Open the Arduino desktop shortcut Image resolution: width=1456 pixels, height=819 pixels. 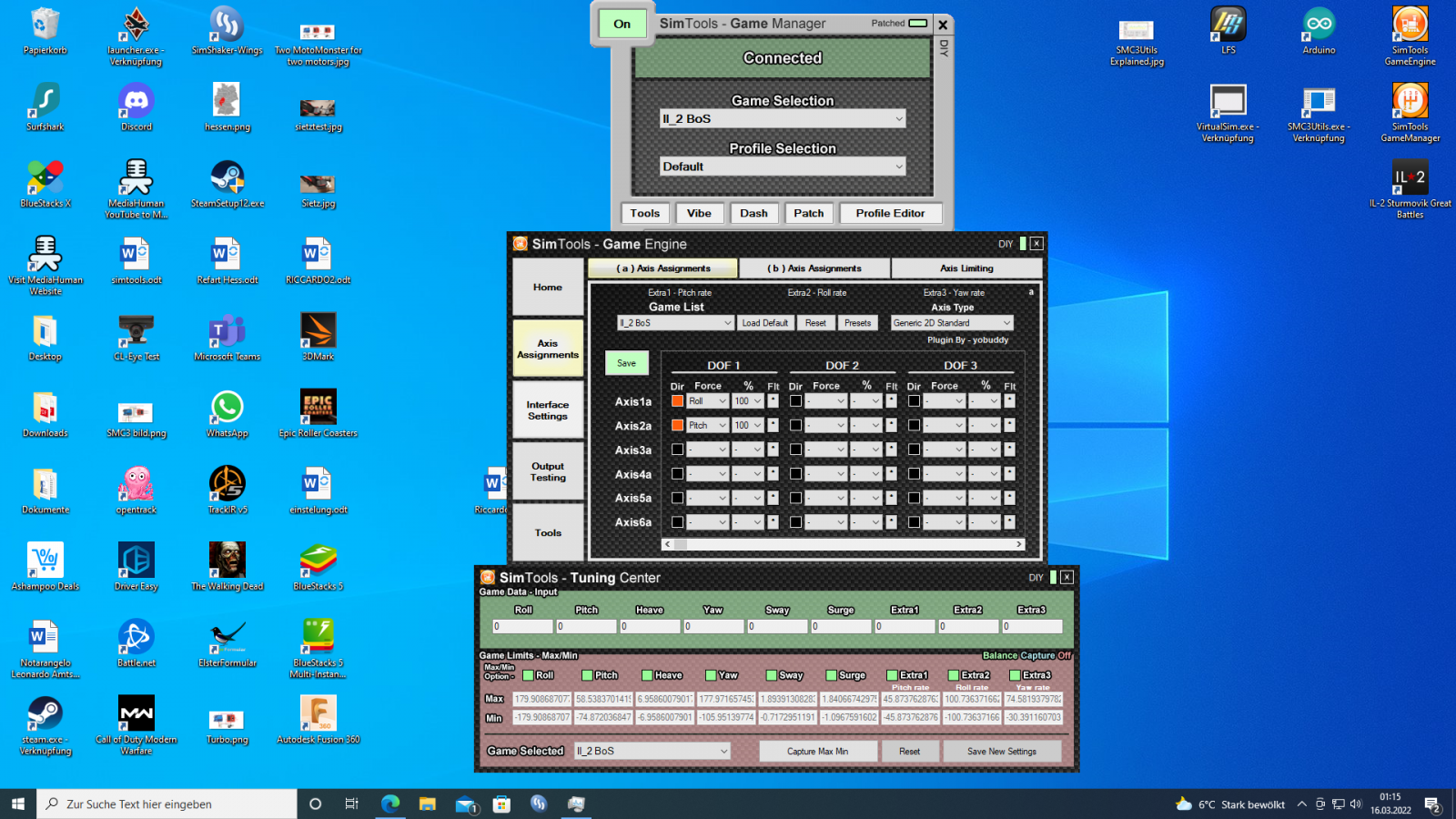(x=1319, y=31)
